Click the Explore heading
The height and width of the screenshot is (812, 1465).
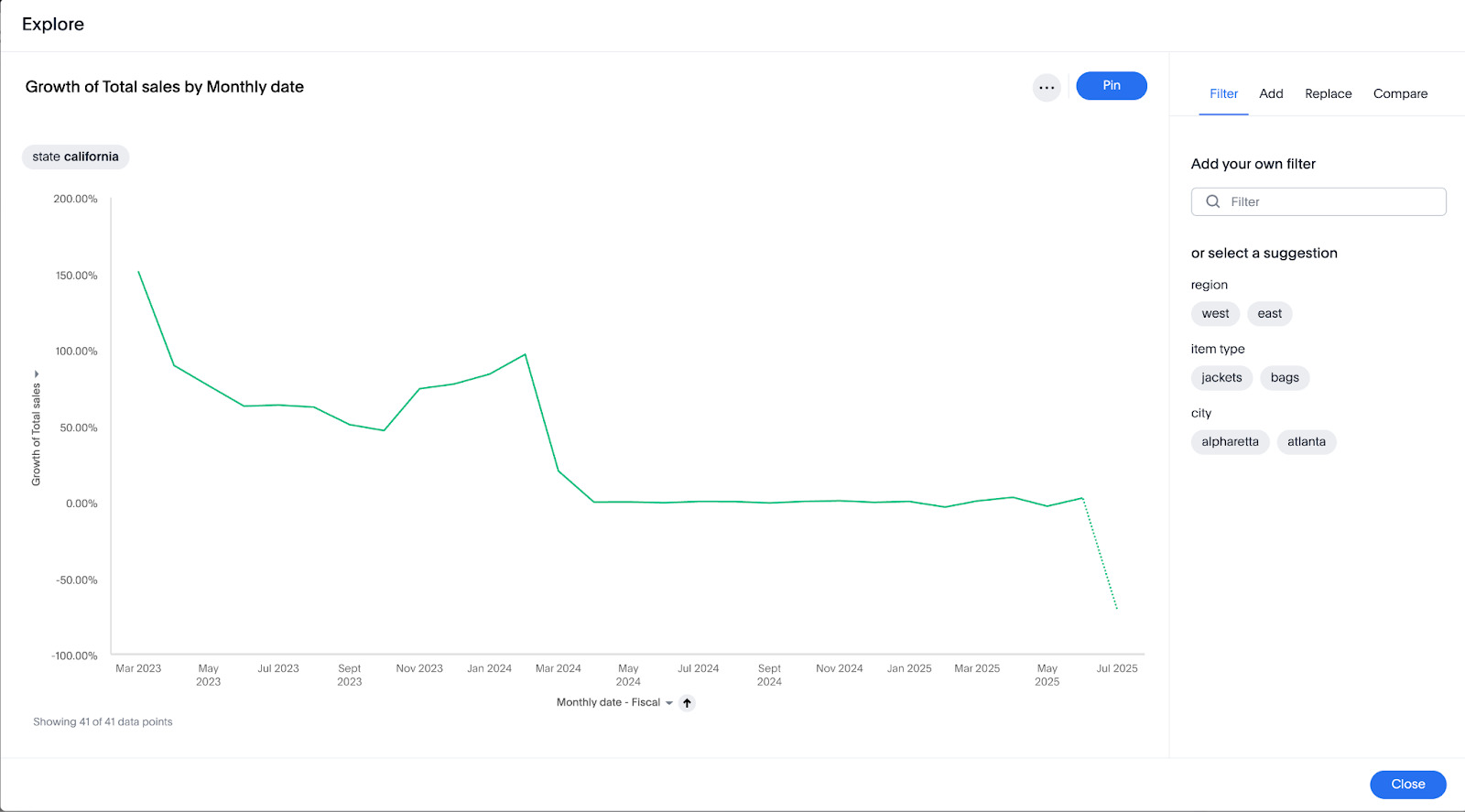[53, 24]
